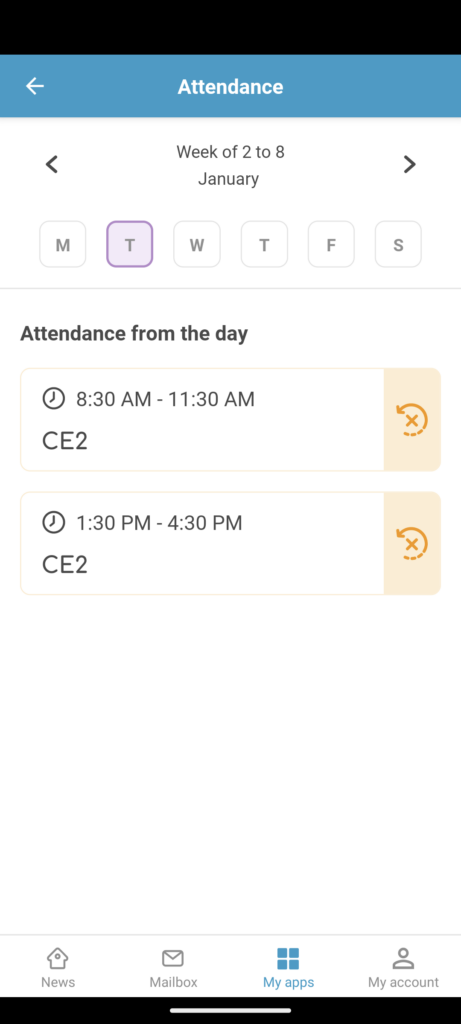Open the My account tab
Viewport: 461px width, 1024px height.
tap(403, 968)
